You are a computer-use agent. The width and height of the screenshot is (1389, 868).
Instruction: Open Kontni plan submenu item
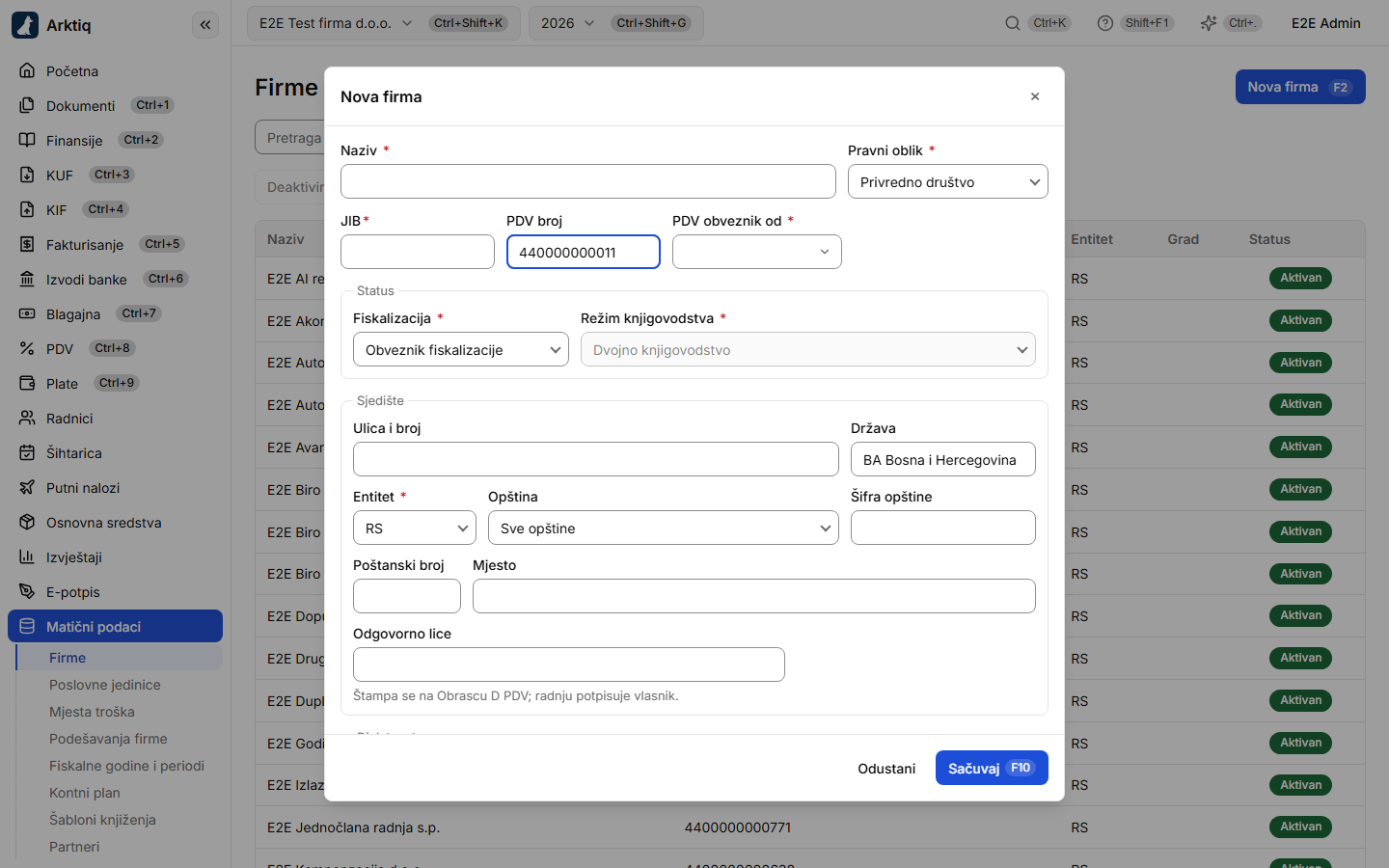pos(85,793)
